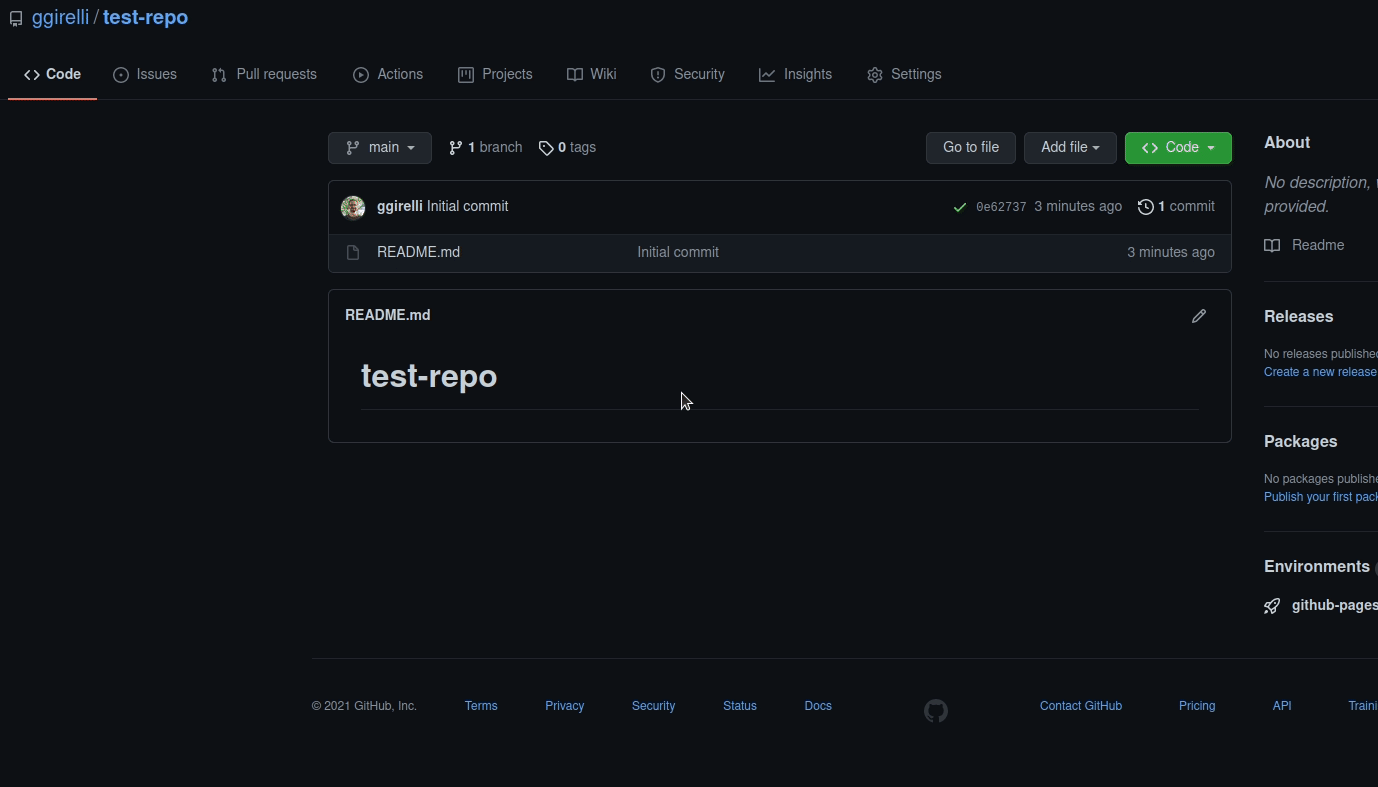Open Initial commit link in README.md row
This screenshot has width=1378, height=787.
678,252
